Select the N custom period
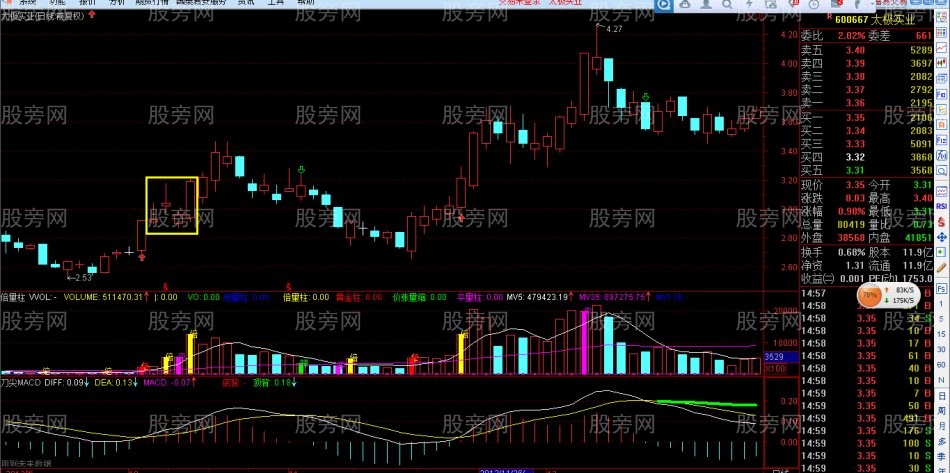 pyautogui.click(x=941, y=380)
